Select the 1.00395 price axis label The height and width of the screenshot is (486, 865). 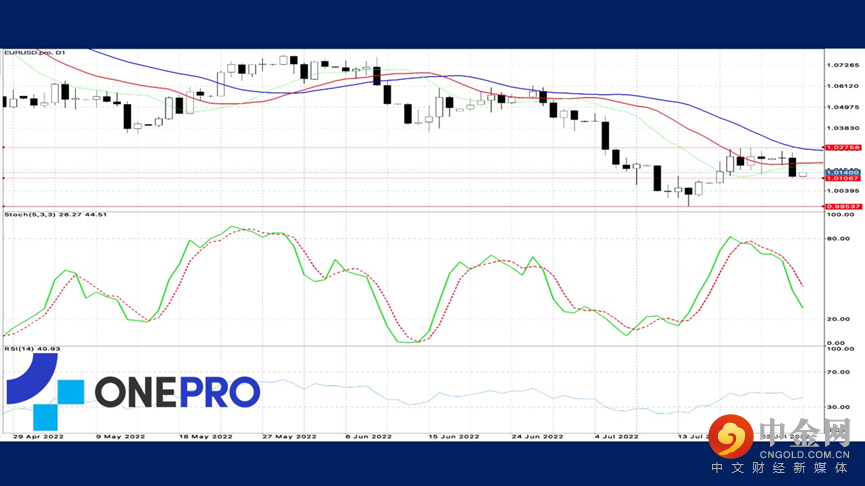coord(842,191)
